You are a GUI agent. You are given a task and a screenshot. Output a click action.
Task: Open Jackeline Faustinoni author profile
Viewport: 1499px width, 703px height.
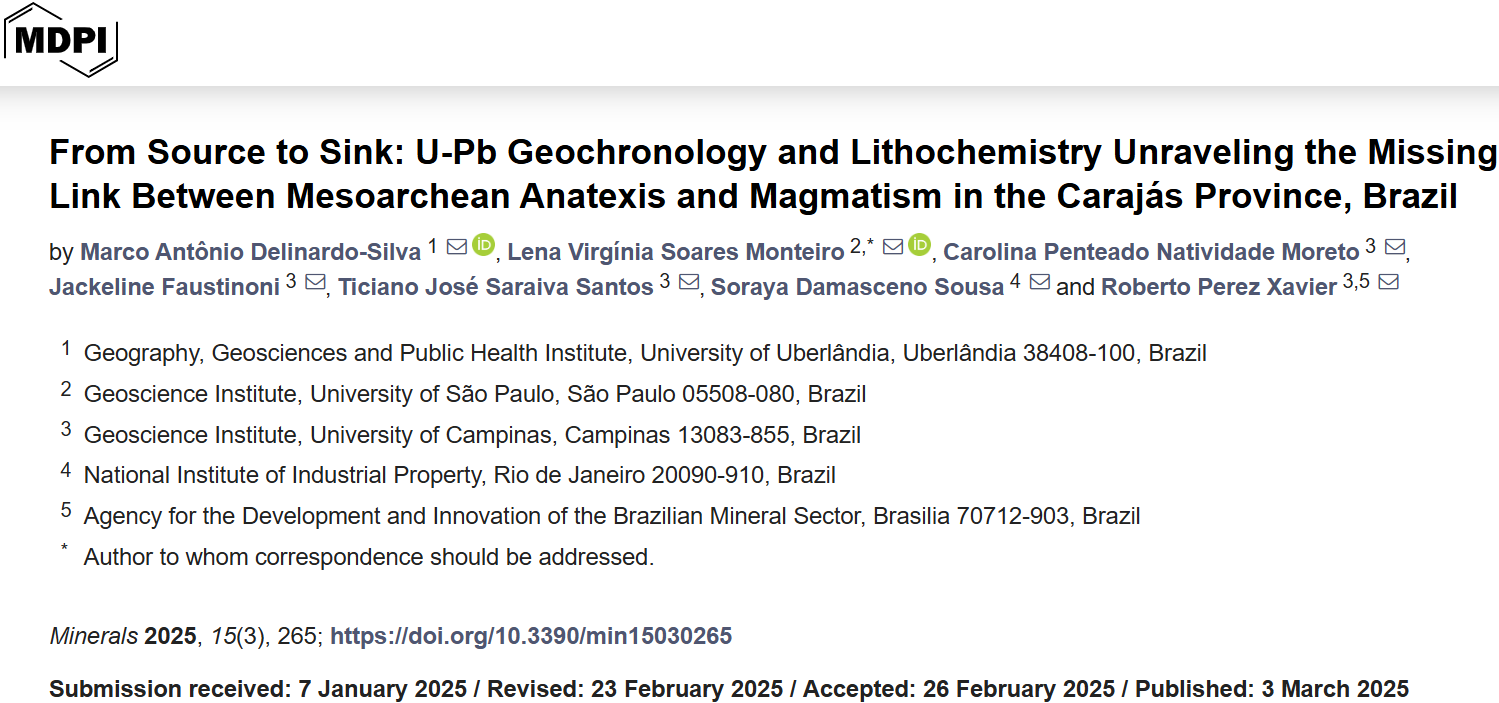(164, 288)
